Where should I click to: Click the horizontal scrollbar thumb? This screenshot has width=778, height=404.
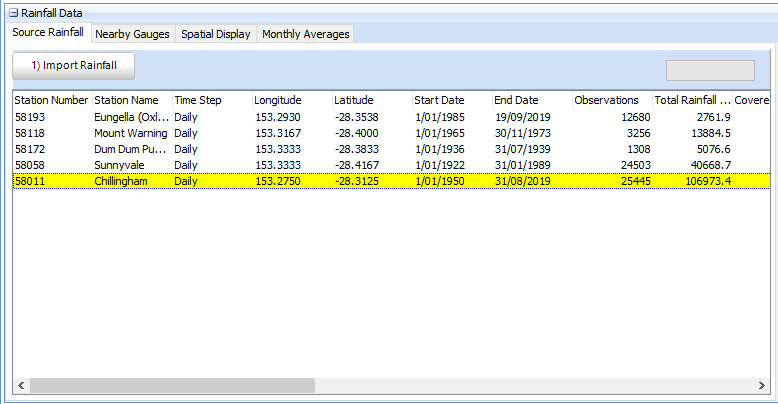click(x=172, y=385)
